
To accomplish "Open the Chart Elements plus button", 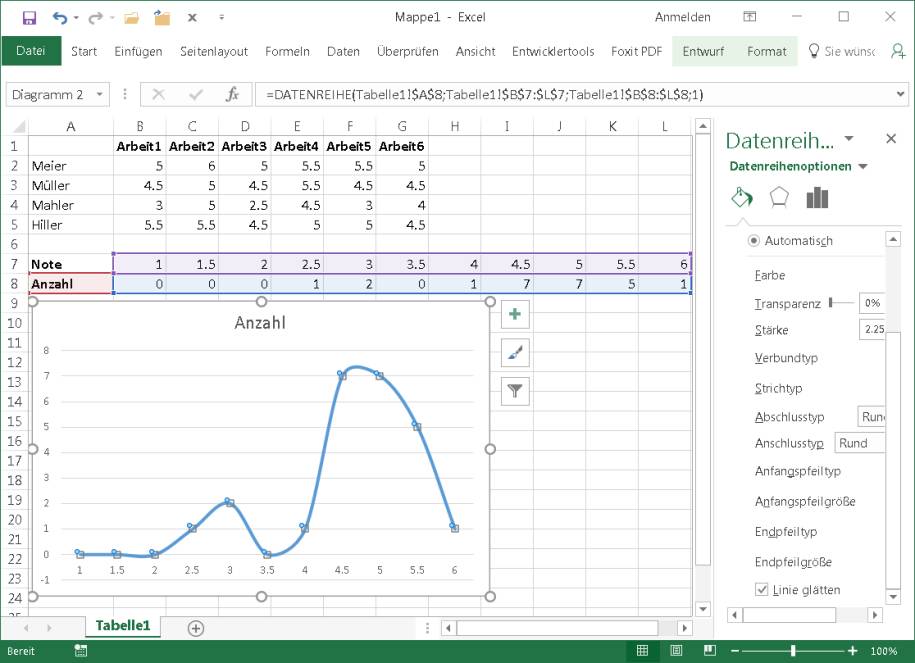I will pos(515,314).
